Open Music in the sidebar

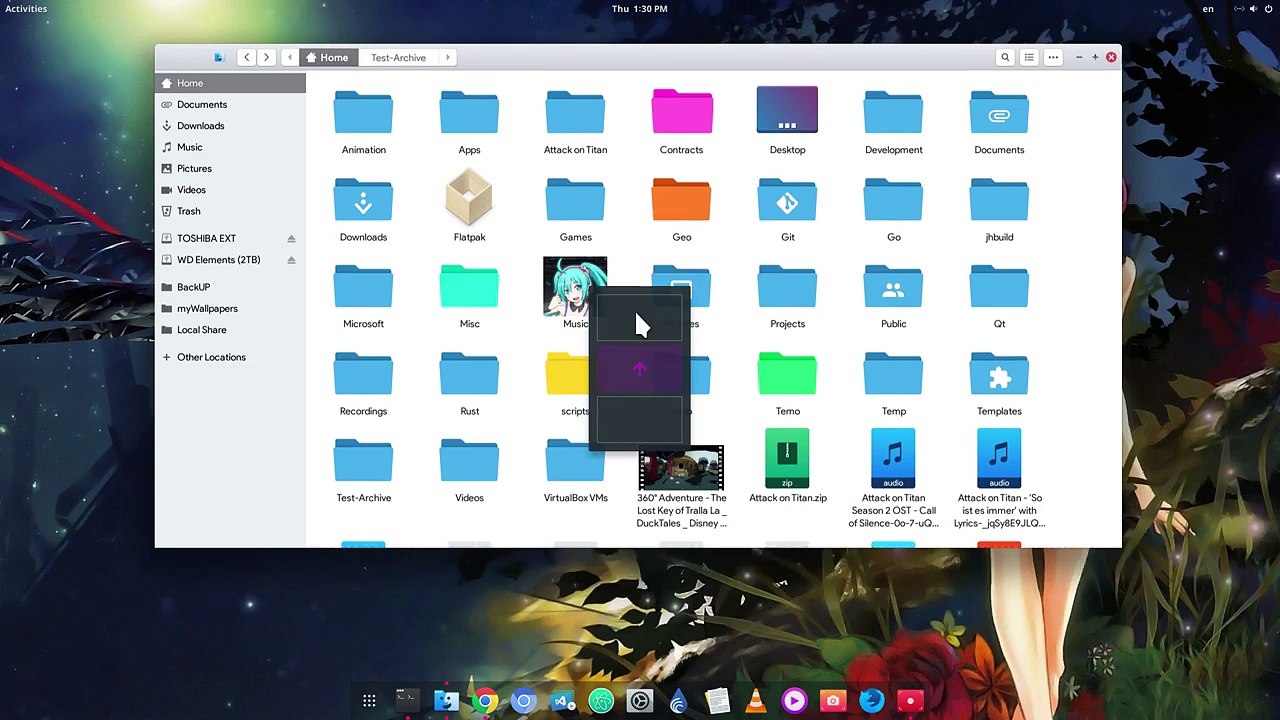coord(230,147)
